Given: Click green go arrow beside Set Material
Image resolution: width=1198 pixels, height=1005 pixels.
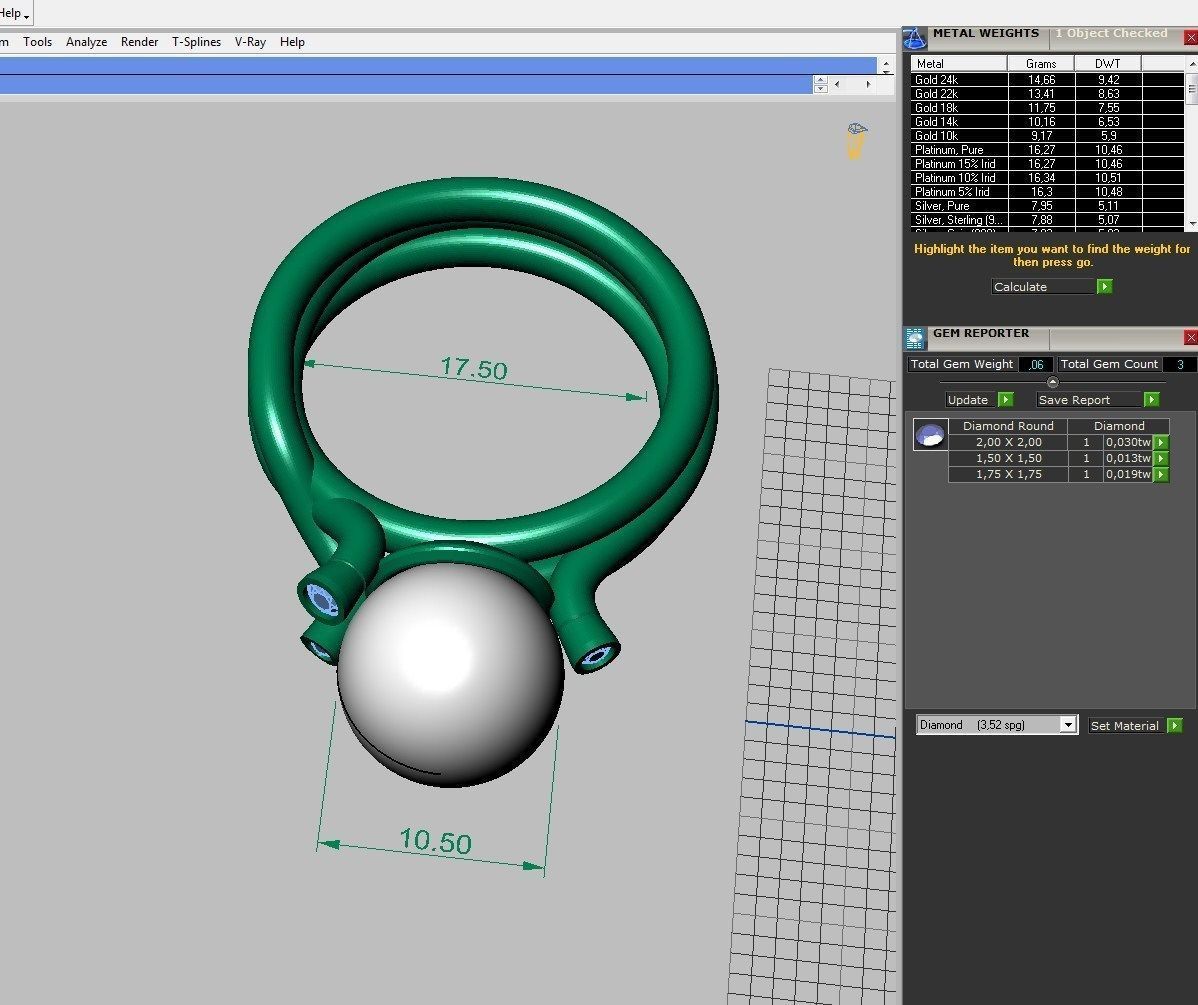Looking at the screenshot, I should (x=1175, y=725).
